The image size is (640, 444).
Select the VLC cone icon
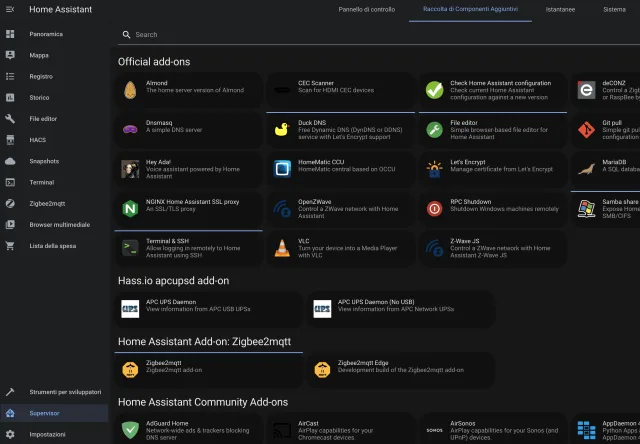(x=282, y=247)
